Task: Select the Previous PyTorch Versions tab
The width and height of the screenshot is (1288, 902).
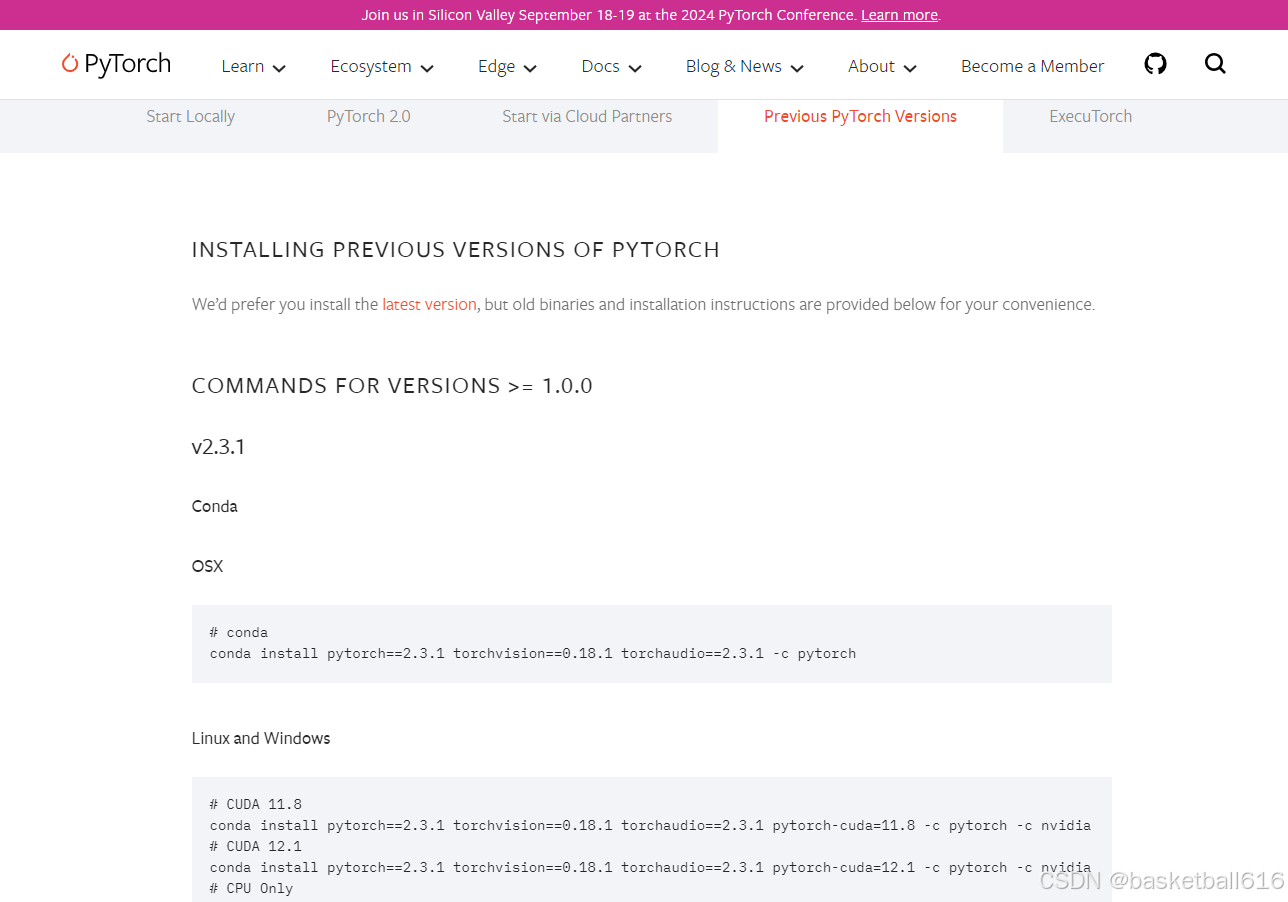Action: click(860, 116)
